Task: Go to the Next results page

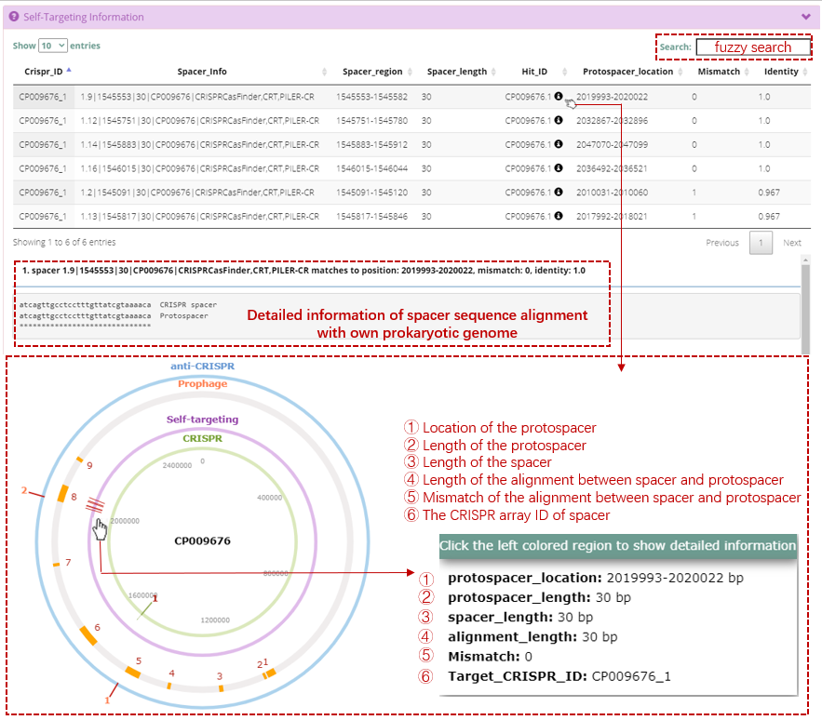Action: pyautogui.click(x=792, y=243)
